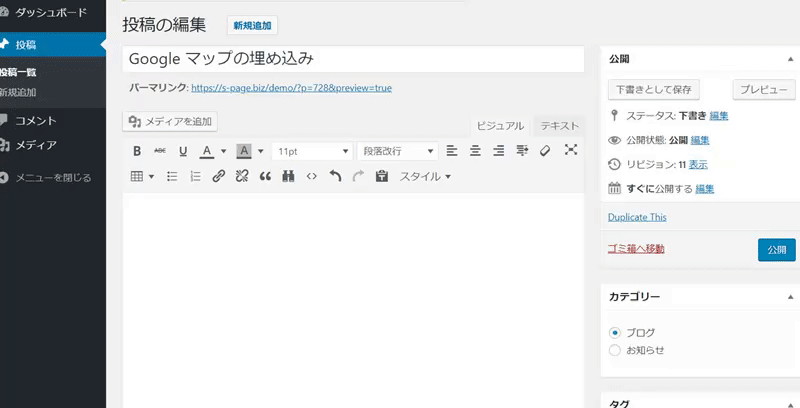The image size is (800, 408).
Task: Switch to ビジュアル editor tab
Action: [501, 126]
